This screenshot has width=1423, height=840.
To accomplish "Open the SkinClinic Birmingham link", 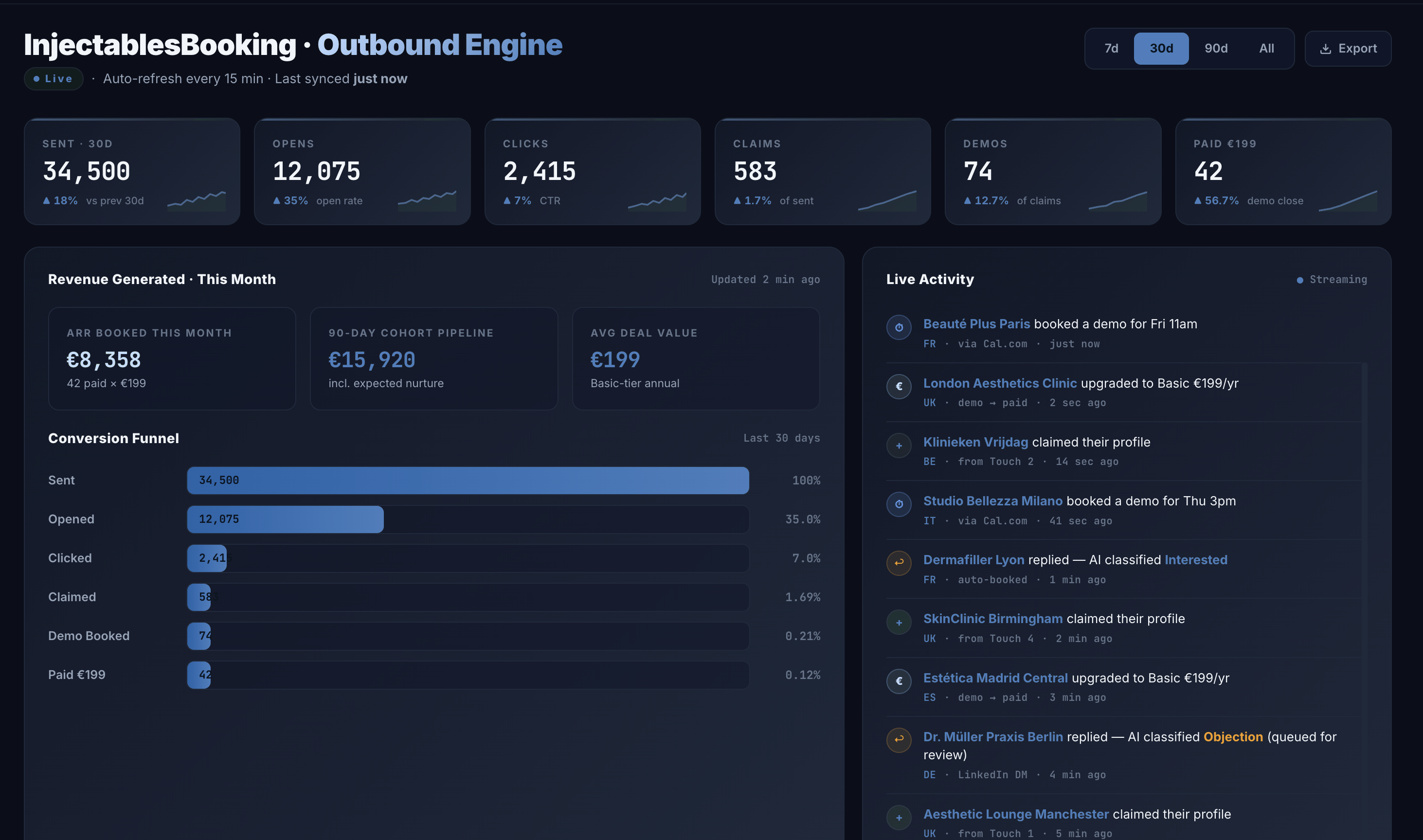I will pos(993,619).
